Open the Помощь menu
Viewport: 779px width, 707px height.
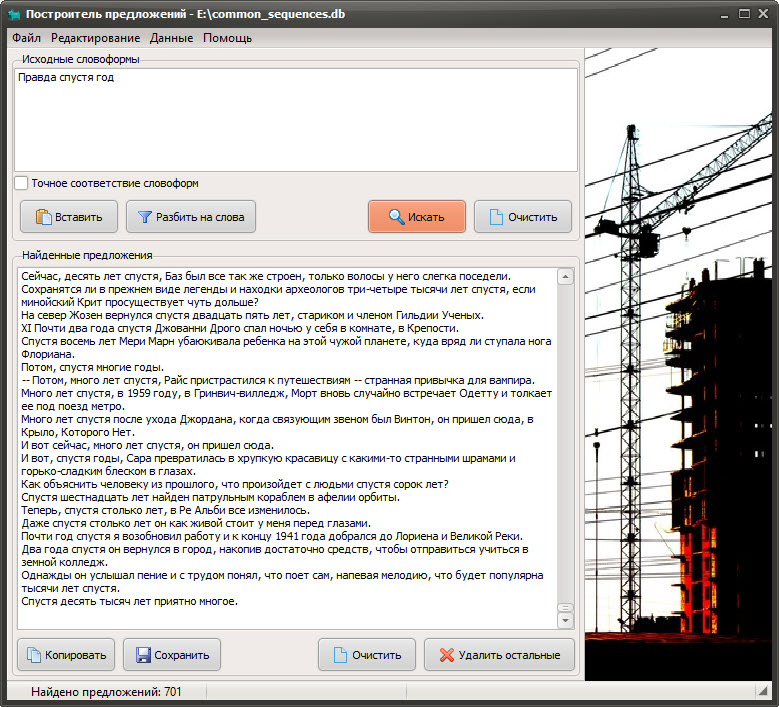pos(228,38)
